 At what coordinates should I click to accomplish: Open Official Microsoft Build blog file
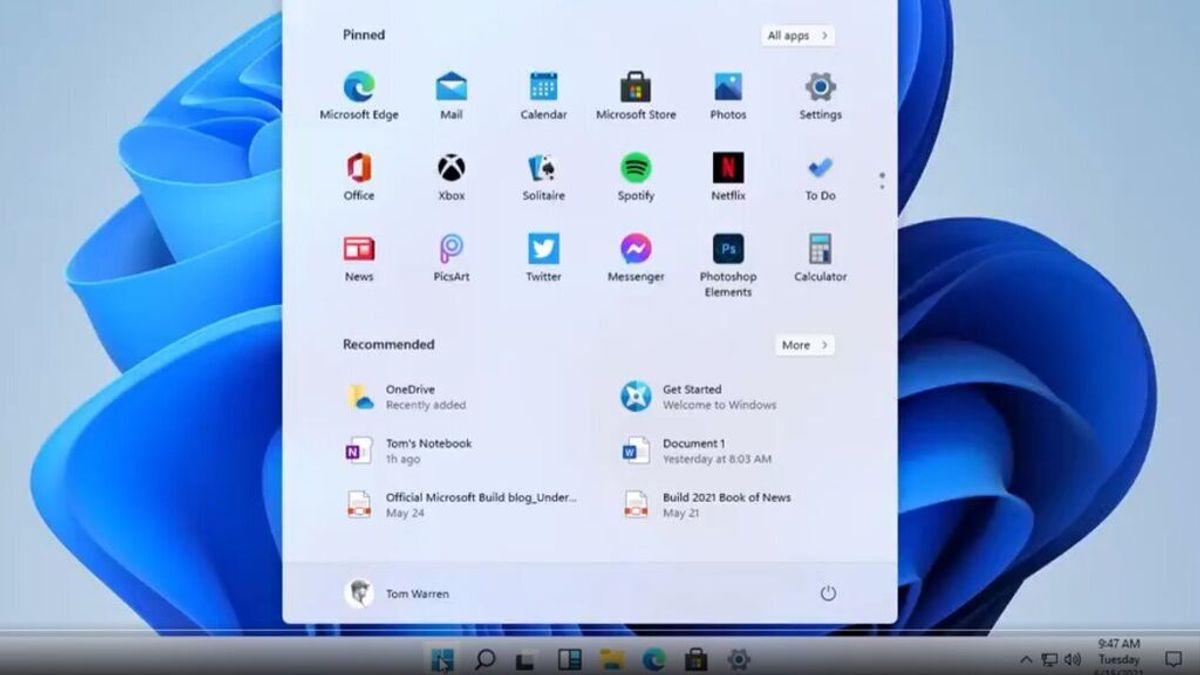pyautogui.click(x=460, y=505)
